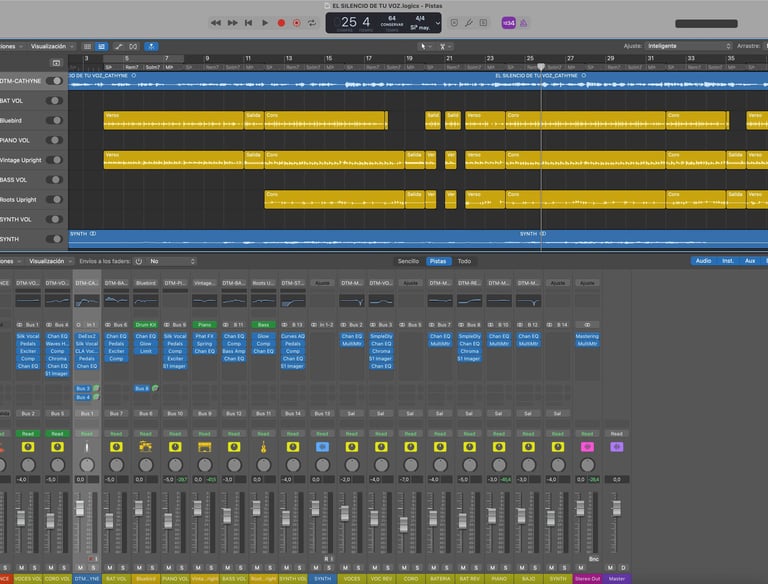Viewport: 768px width, 584px height.
Task: Click guitar icon on Roots Upright channel
Action: [264, 446]
